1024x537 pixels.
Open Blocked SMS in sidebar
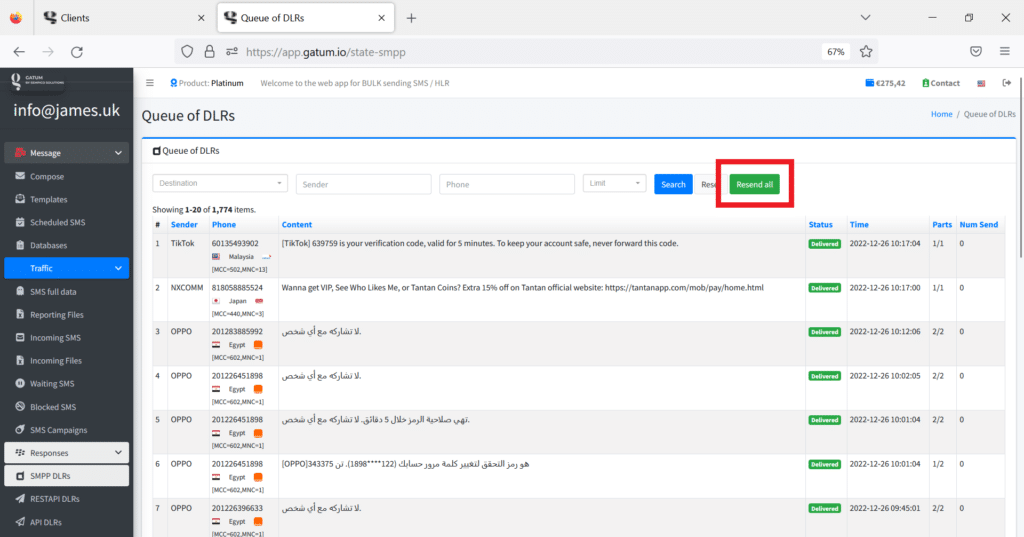(x=67, y=406)
